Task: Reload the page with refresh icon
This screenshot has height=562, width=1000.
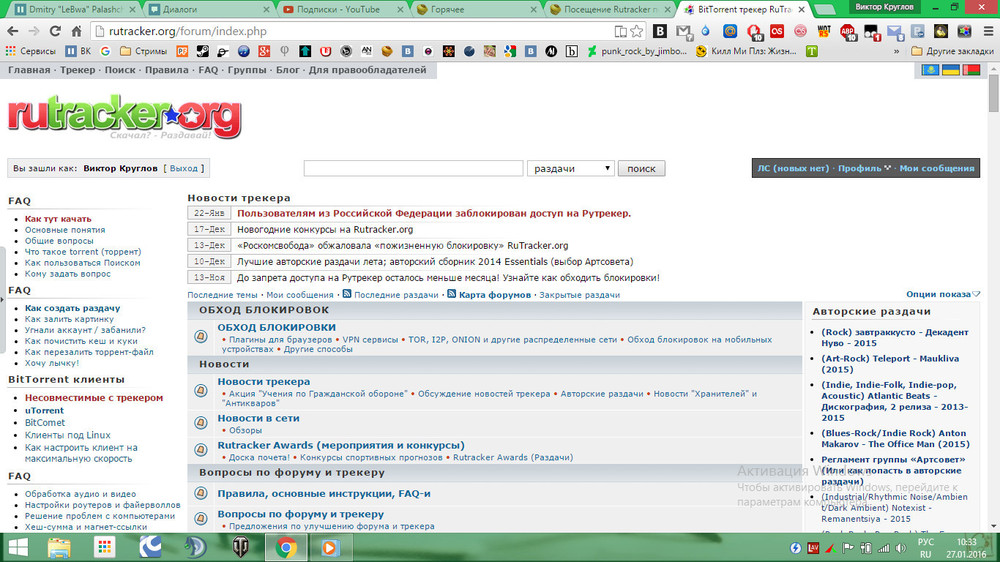Action: click(x=55, y=31)
